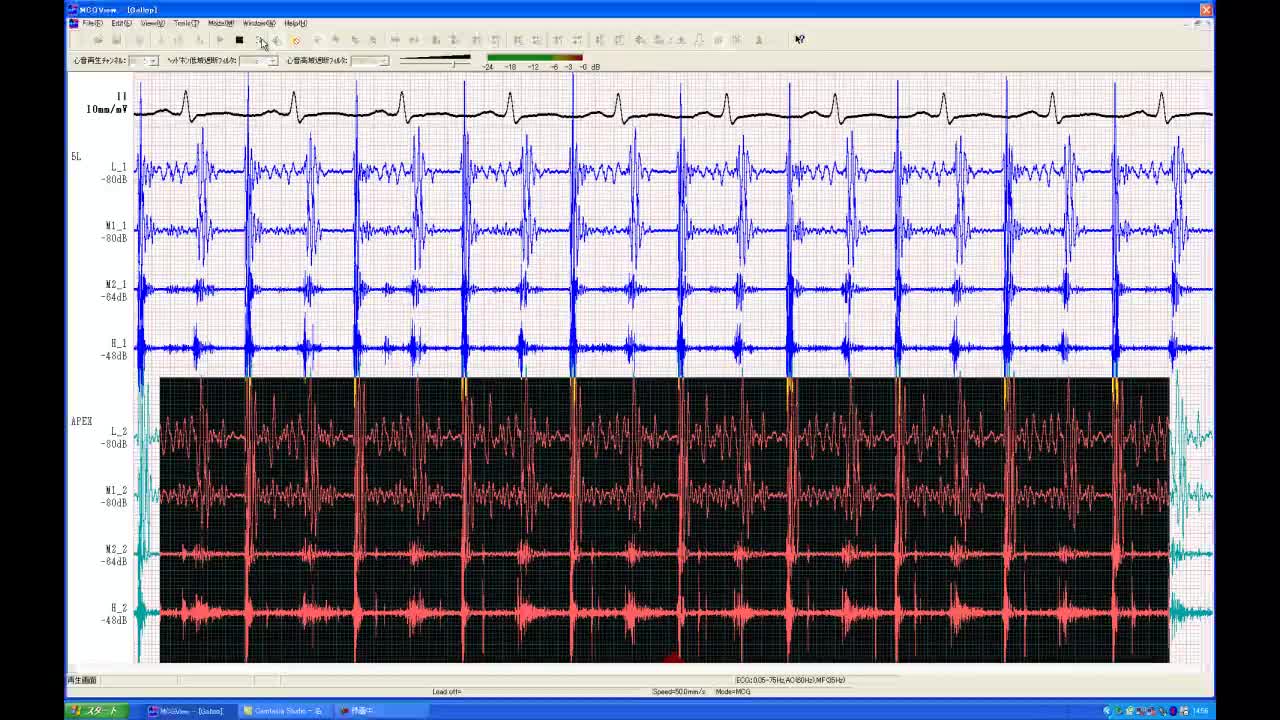
Task: Open the Tools menu
Action: click(x=185, y=23)
